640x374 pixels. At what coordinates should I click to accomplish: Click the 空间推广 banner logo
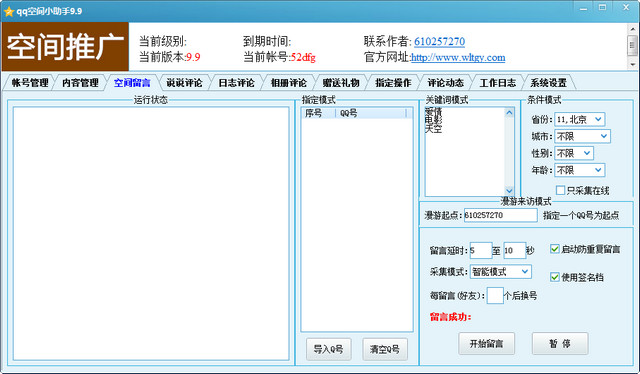(x=65, y=47)
